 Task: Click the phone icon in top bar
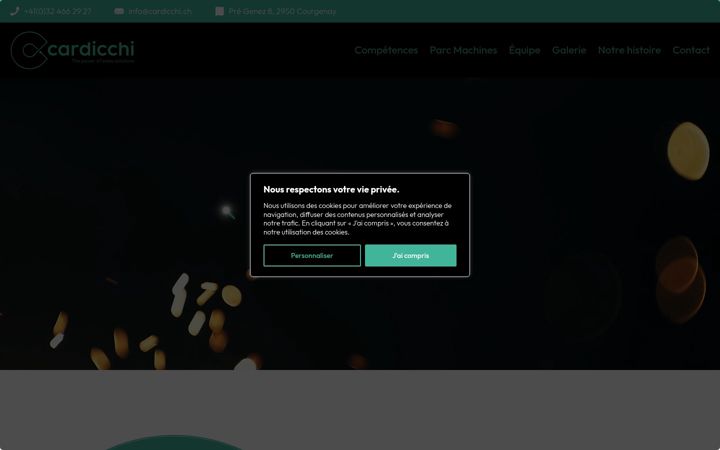coord(15,11)
